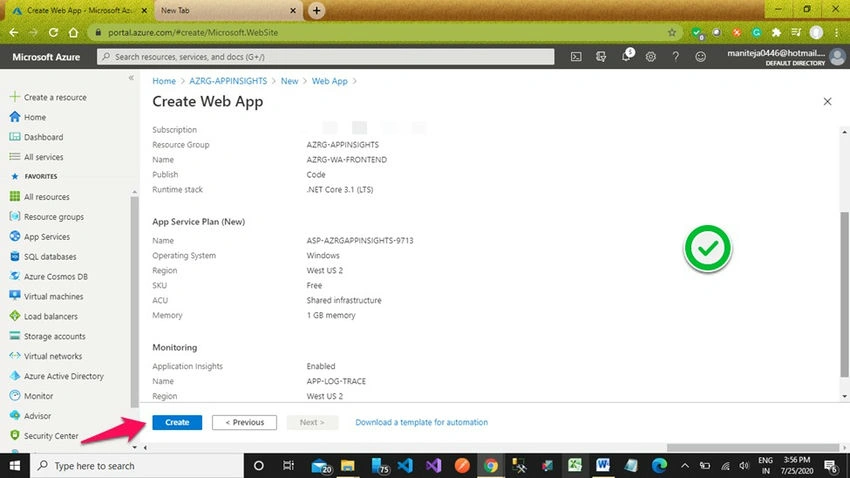Open Download a template for automation link
This screenshot has width=850, height=478.
tap(421, 422)
